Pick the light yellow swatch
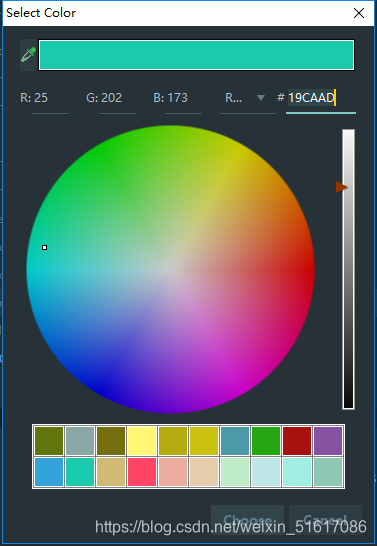 click(x=142, y=441)
